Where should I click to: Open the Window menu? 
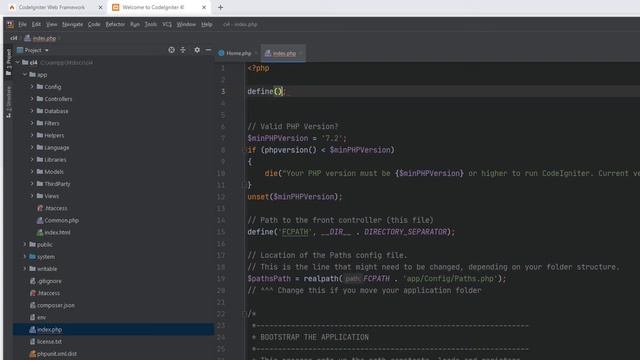186,24
